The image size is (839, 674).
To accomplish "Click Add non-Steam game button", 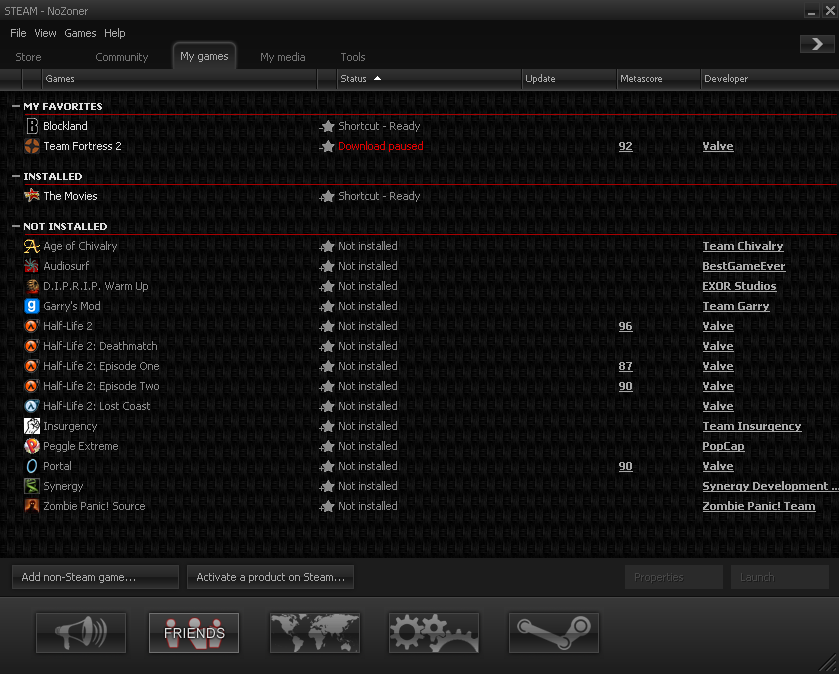I will coord(95,577).
